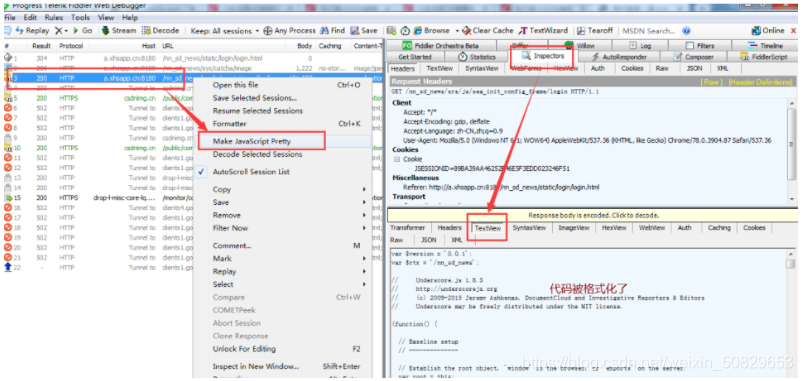Open the FiddlerScript tab
Image resolution: width=803 pixels, height=381 pixels.
763,57
